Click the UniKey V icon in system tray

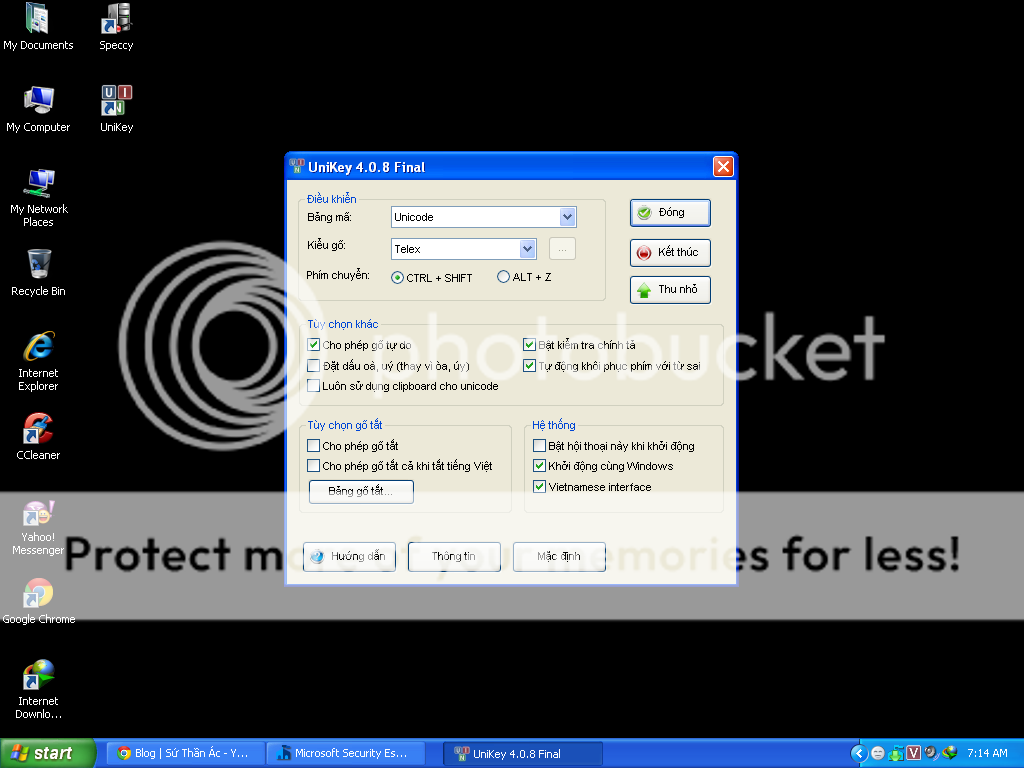tap(914, 753)
